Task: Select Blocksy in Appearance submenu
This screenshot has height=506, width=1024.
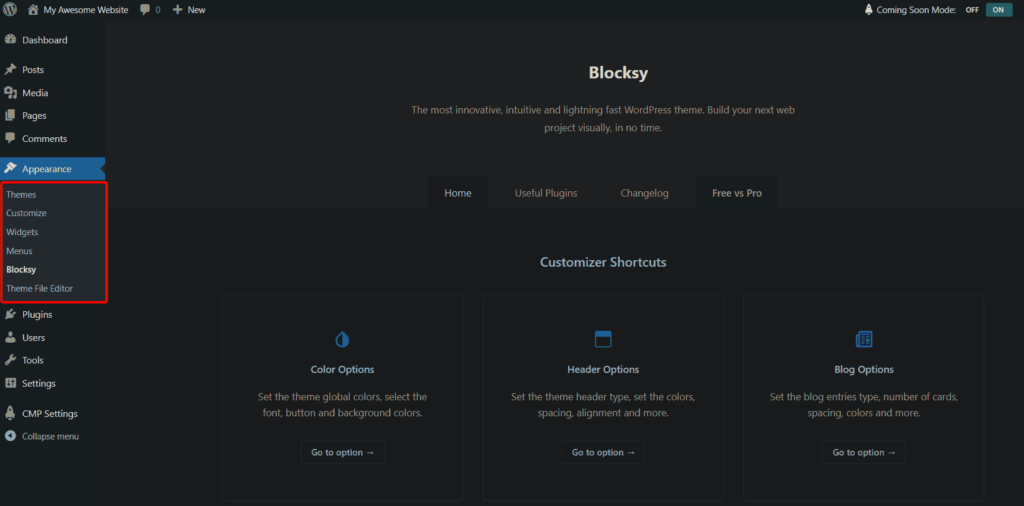Action: tap(21, 269)
